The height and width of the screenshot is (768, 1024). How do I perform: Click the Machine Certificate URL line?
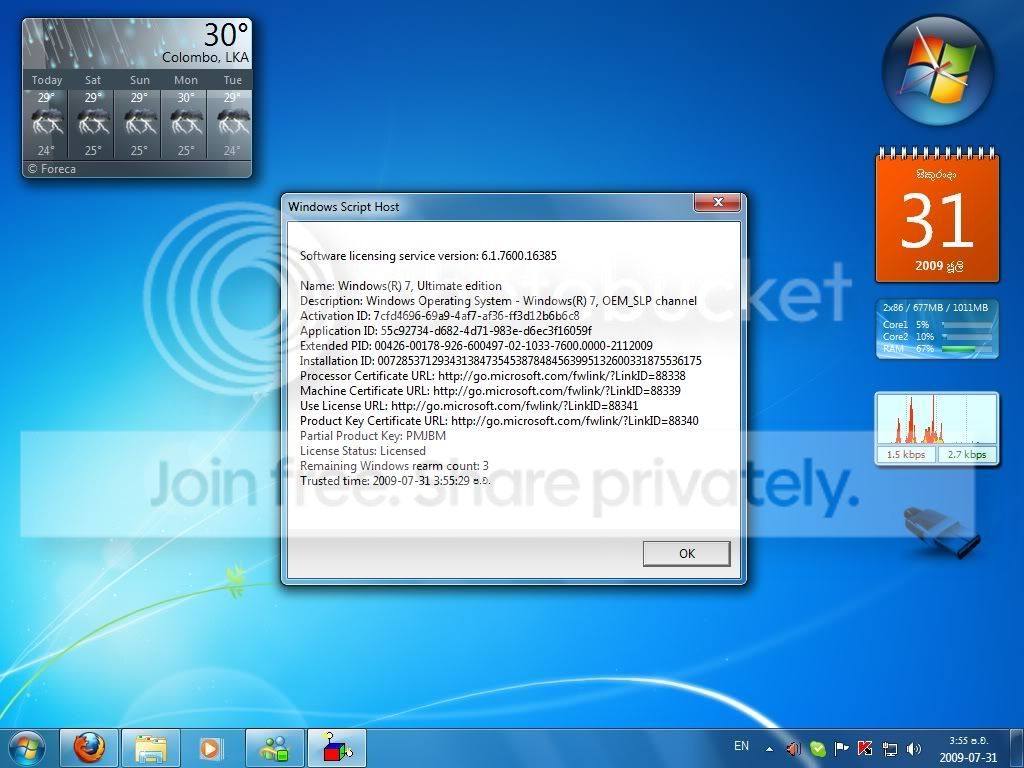[490, 391]
